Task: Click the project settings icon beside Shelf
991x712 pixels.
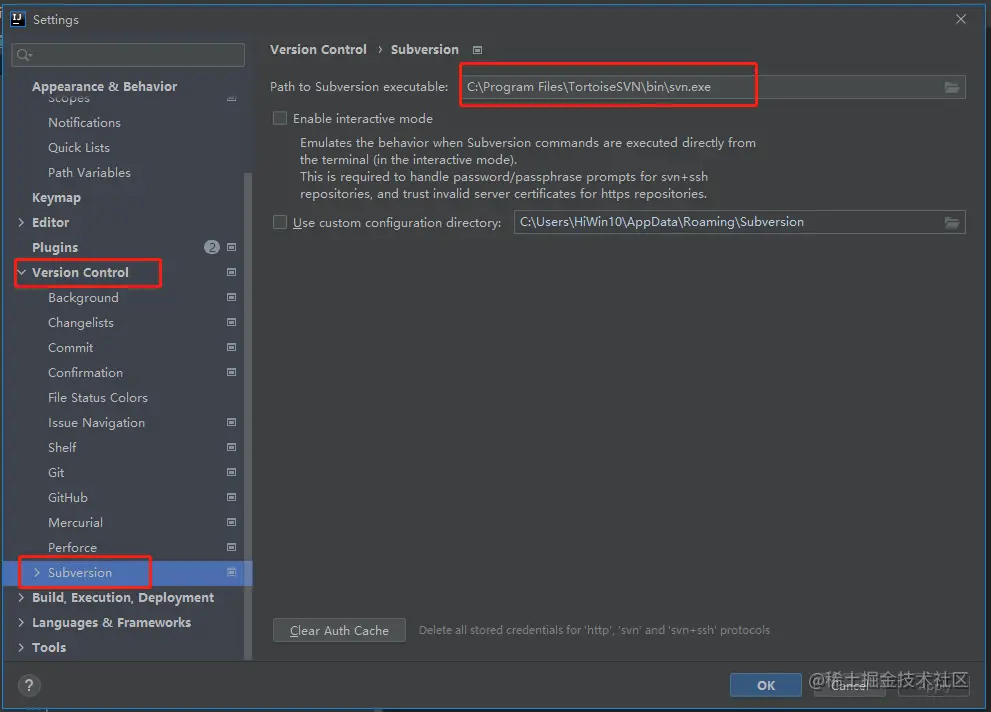Action: pyautogui.click(x=231, y=447)
